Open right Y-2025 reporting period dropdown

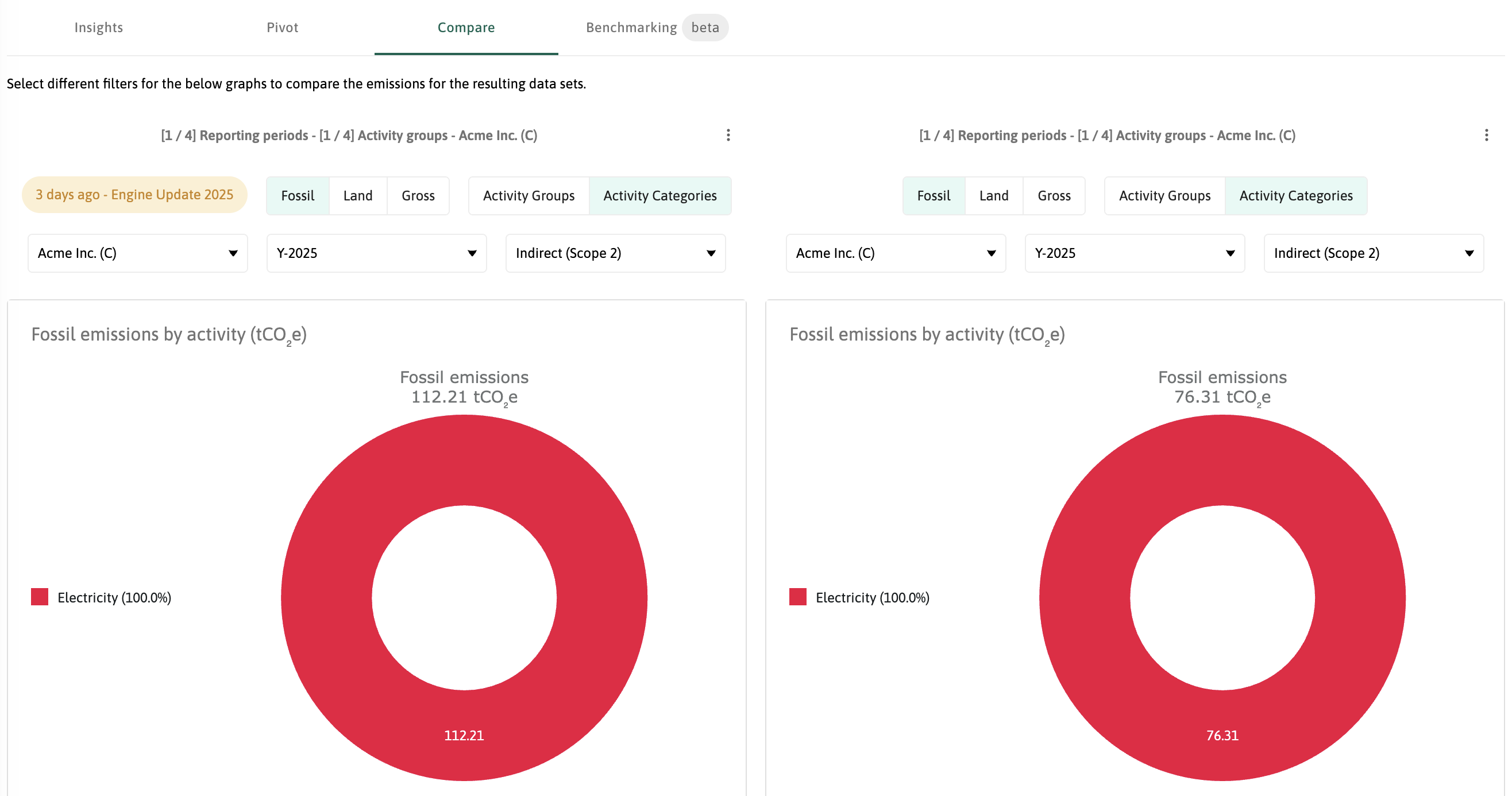pyautogui.click(x=1134, y=253)
